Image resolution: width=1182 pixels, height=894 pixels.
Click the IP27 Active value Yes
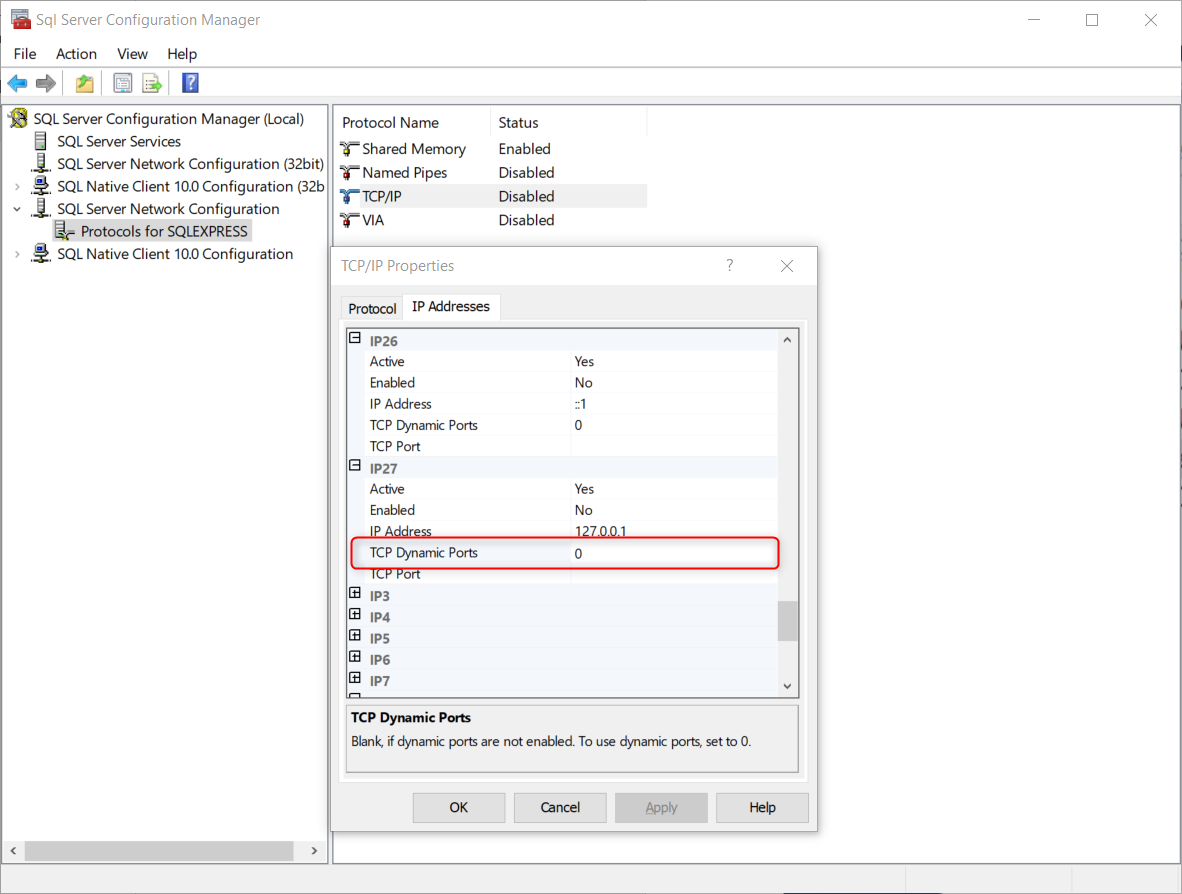584,489
